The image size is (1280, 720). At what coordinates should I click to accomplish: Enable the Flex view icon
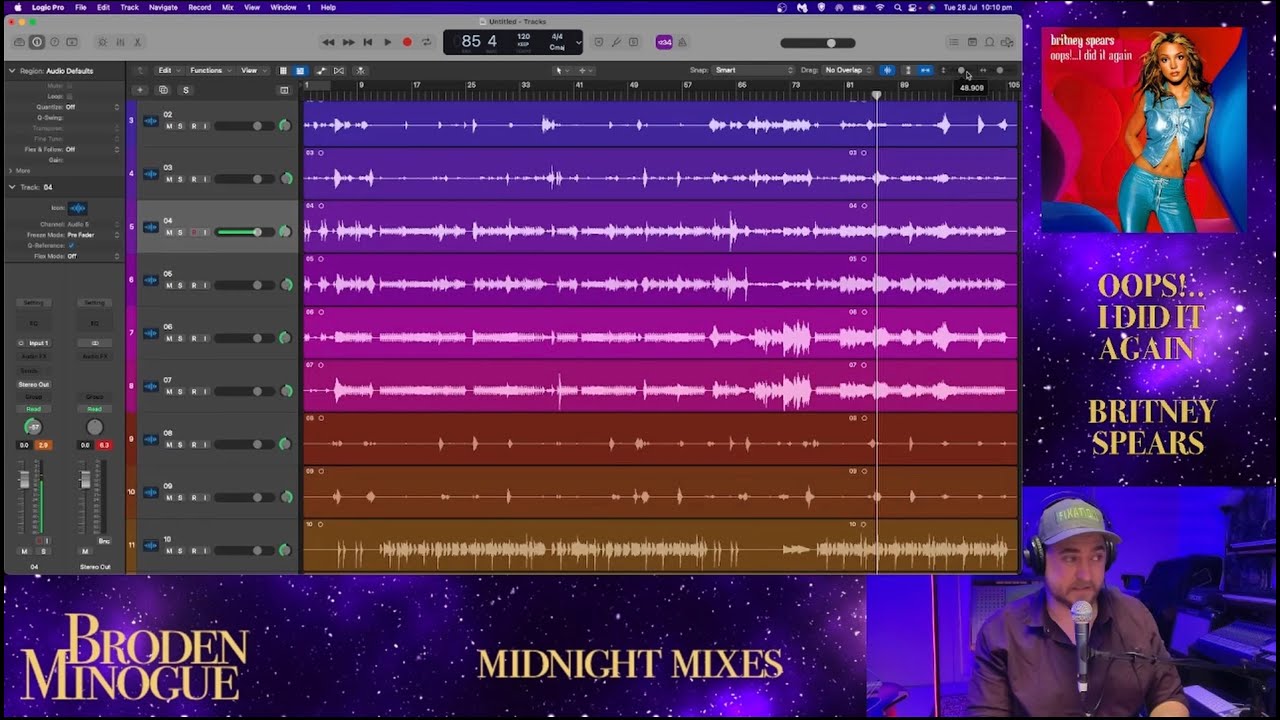click(339, 70)
